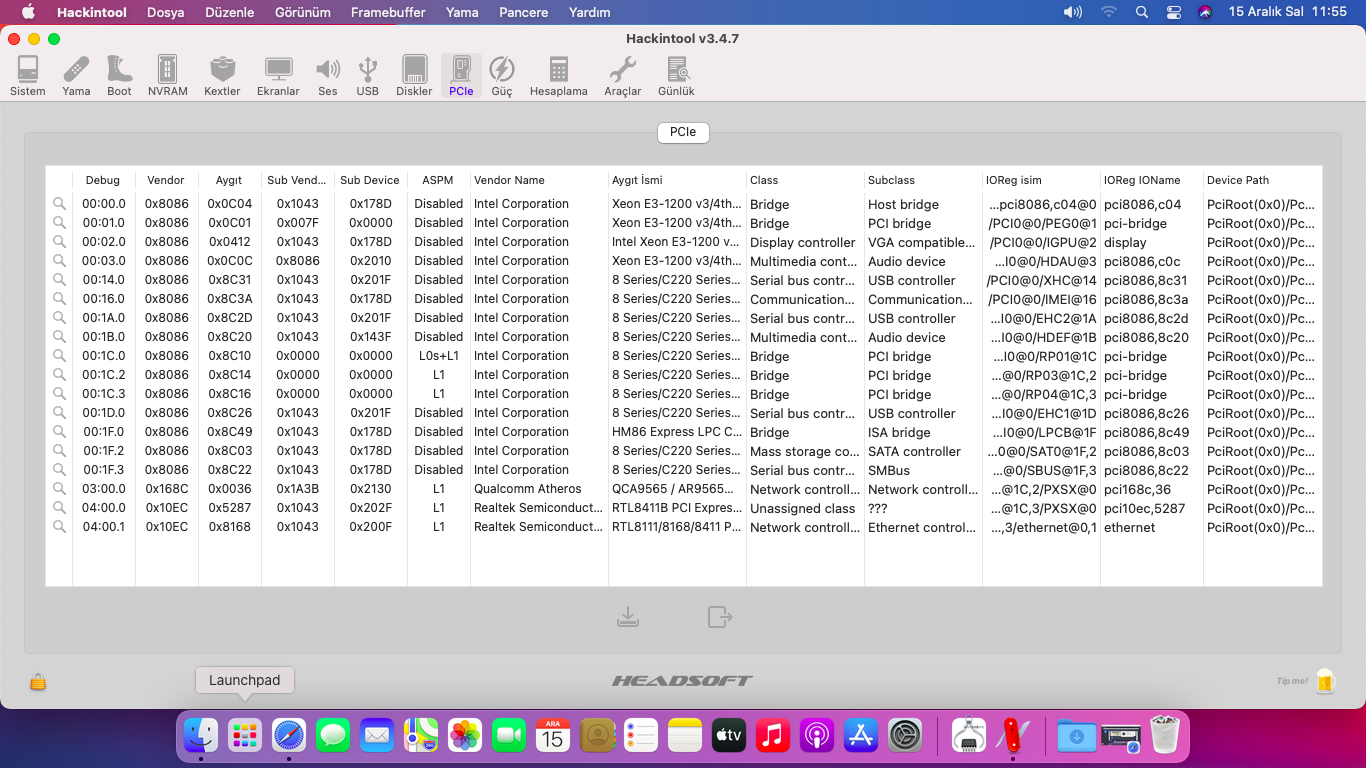Click the download/update PCI IDs icon

pos(628,617)
